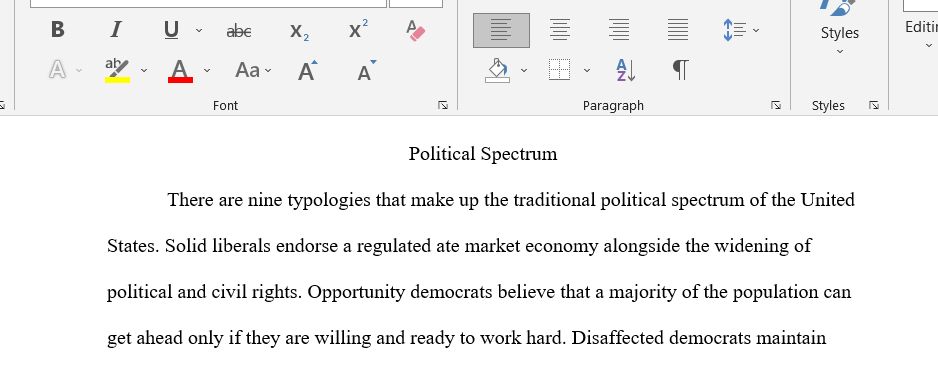938x368 pixels.
Task: Click the font name input box
Action: [208, 3]
